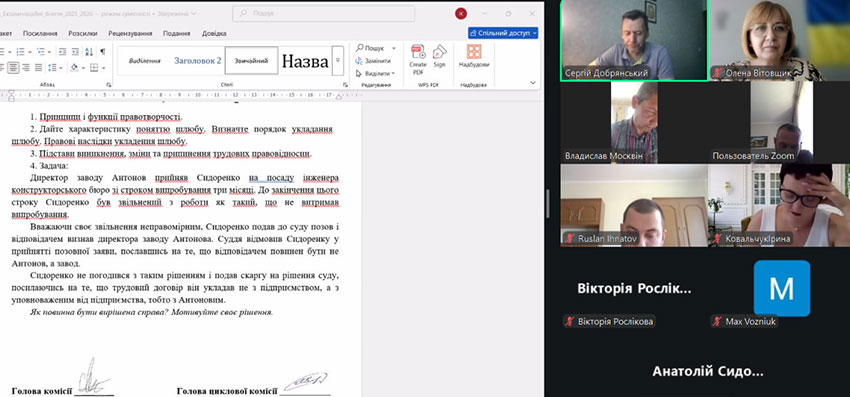This screenshot has width=850, height=397.
Task: Open the Посилання tab
Action: tap(40, 33)
